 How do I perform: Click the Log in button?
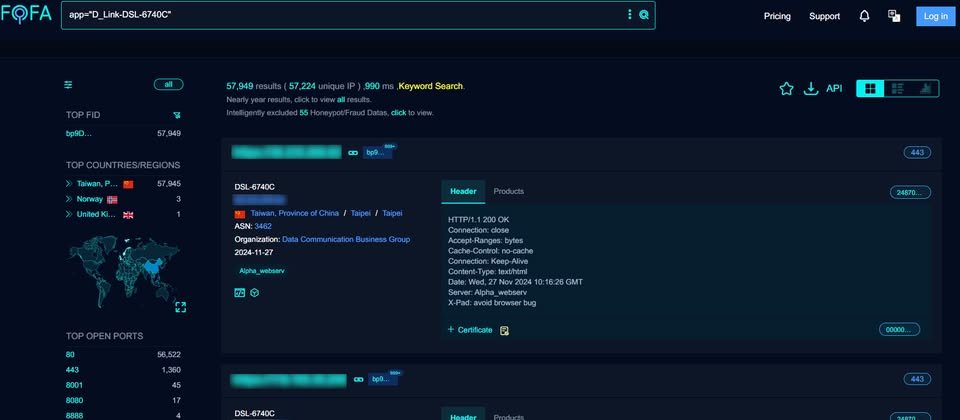(936, 17)
